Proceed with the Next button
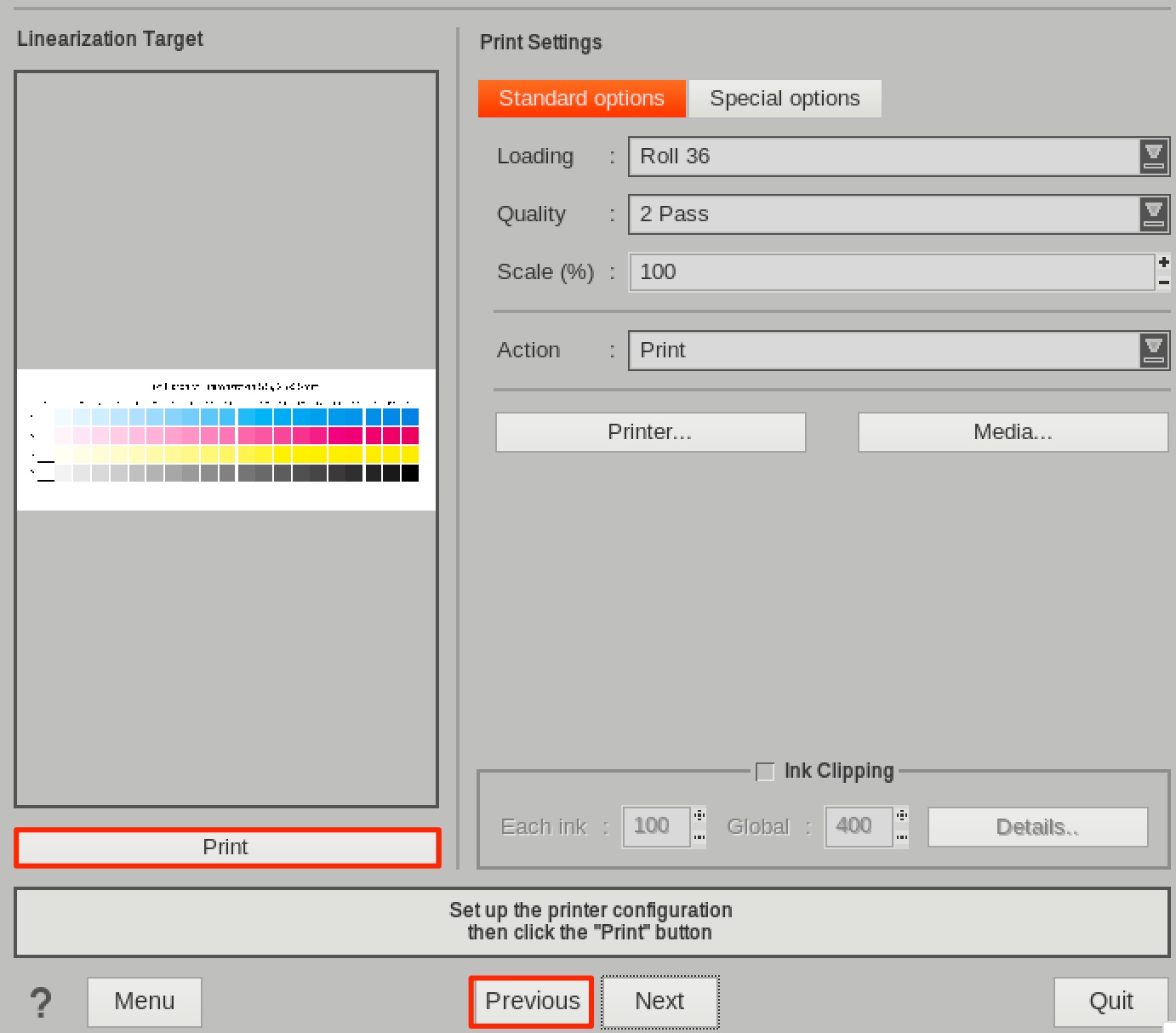Image resolution: width=1176 pixels, height=1033 pixels. tap(659, 1002)
